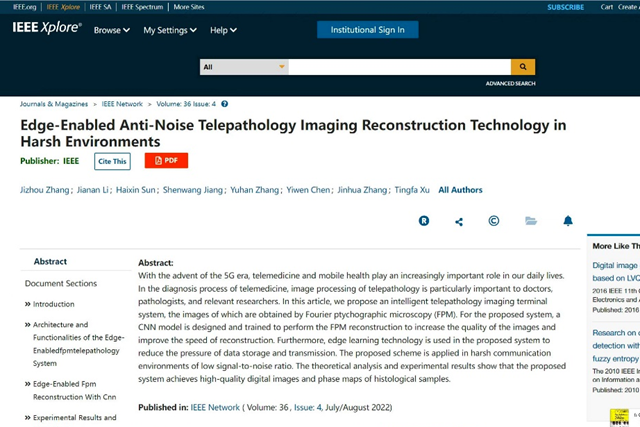Viewport: 640px width, 427px height.
Task: Click the copyright permissions icon
Action: point(494,221)
